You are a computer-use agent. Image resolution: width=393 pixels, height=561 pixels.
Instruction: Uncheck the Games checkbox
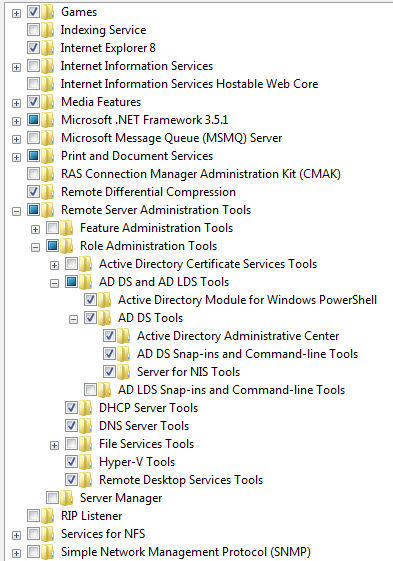click(x=33, y=11)
